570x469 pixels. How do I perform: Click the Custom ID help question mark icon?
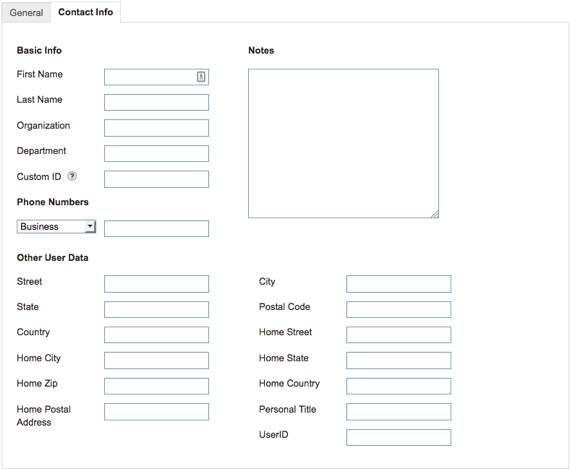coord(72,176)
